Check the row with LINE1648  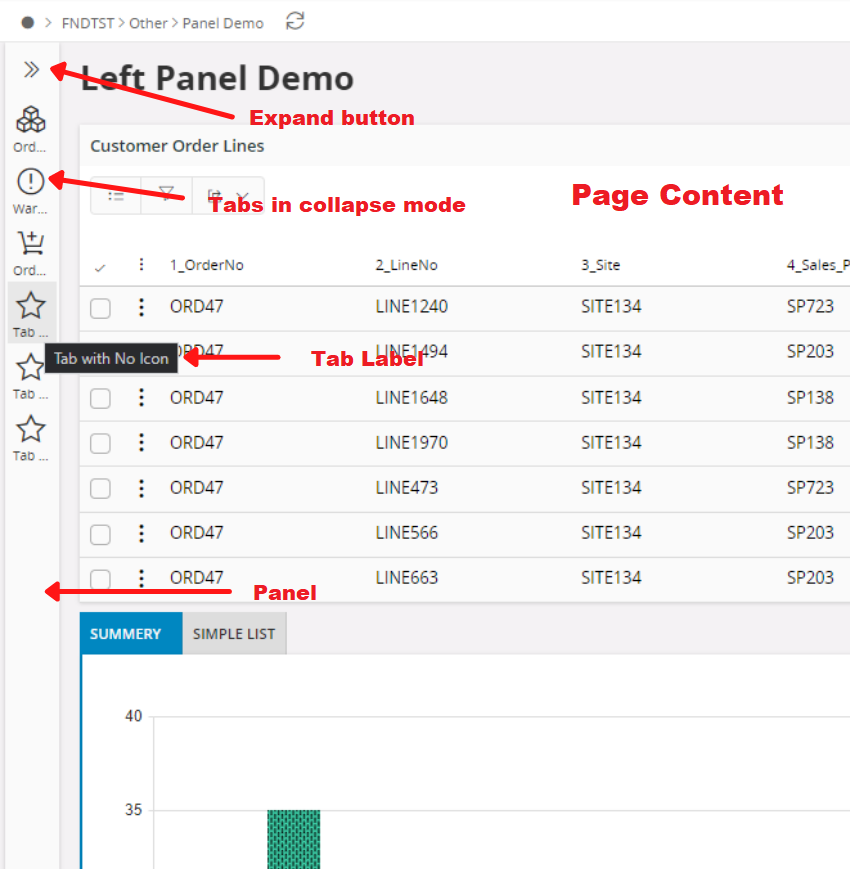[100, 398]
